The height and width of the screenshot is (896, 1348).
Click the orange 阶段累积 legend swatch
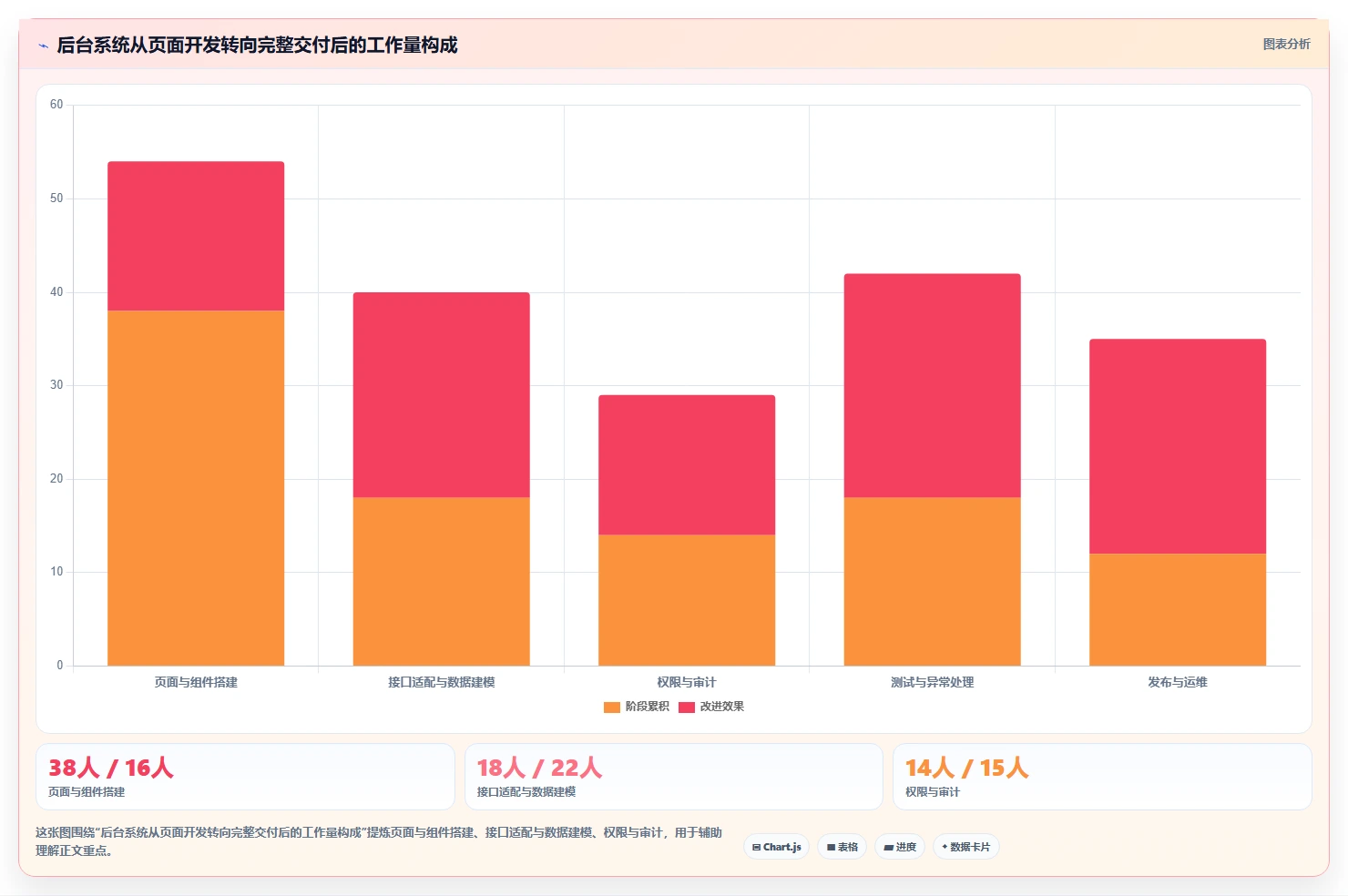[x=612, y=707]
